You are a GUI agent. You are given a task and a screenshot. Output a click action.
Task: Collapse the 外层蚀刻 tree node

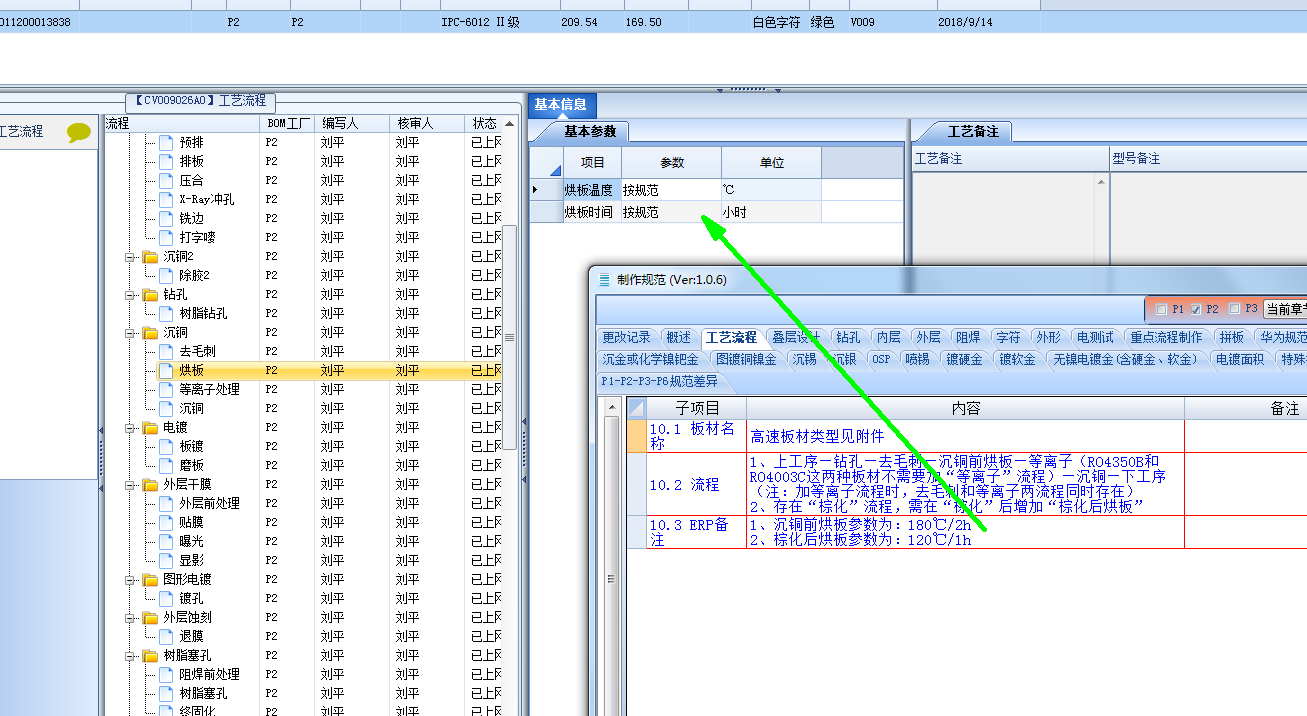pos(130,618)
